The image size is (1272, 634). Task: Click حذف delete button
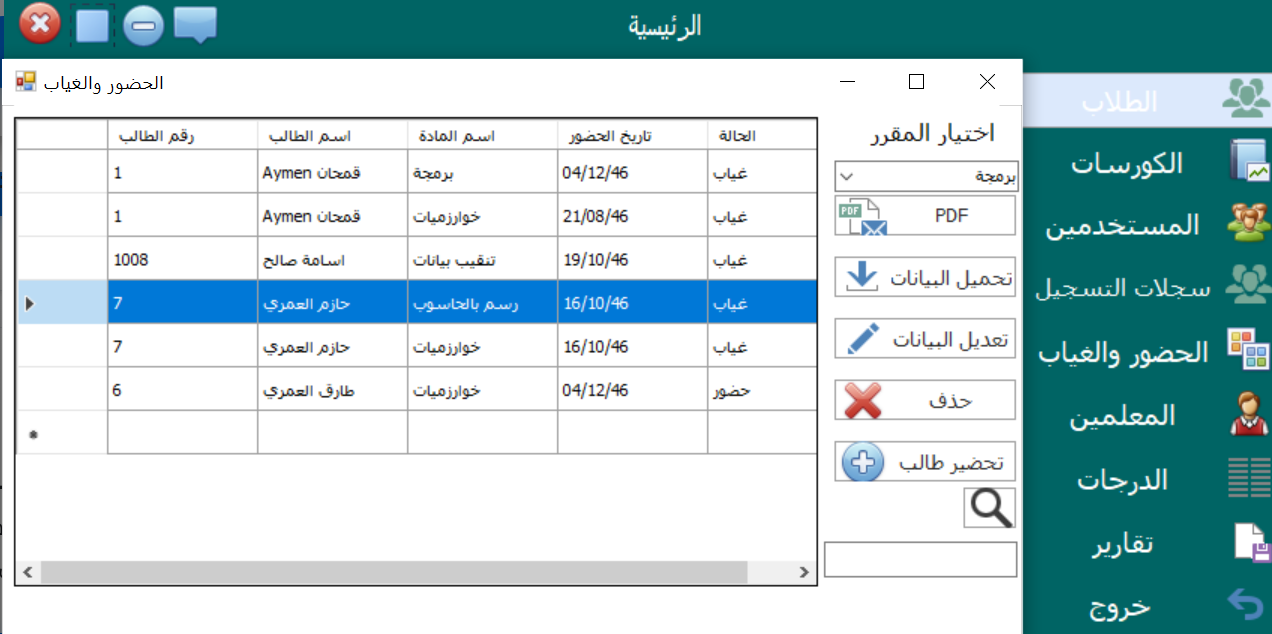coord(925,400)
